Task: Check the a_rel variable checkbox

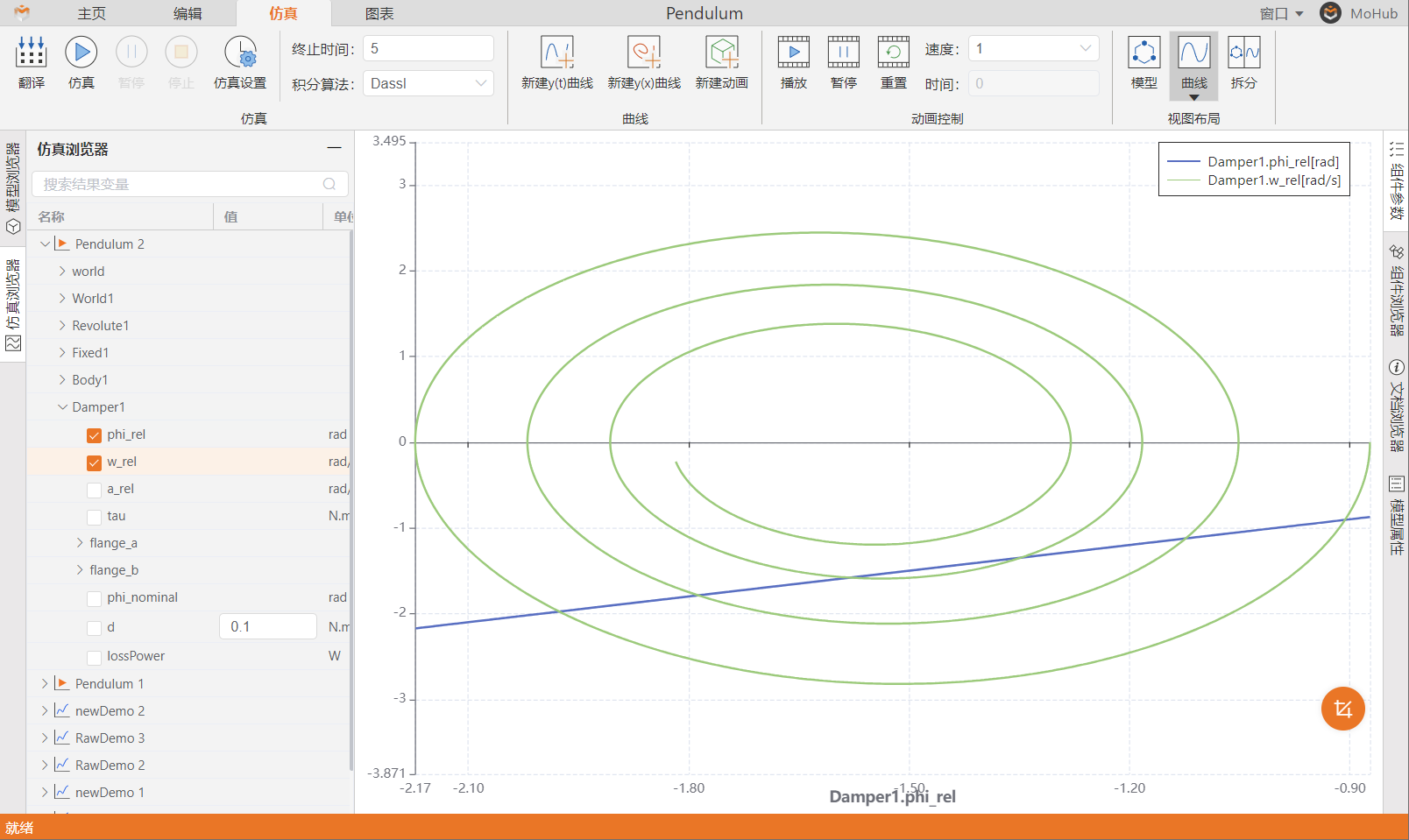Action: tap(94, 489)
